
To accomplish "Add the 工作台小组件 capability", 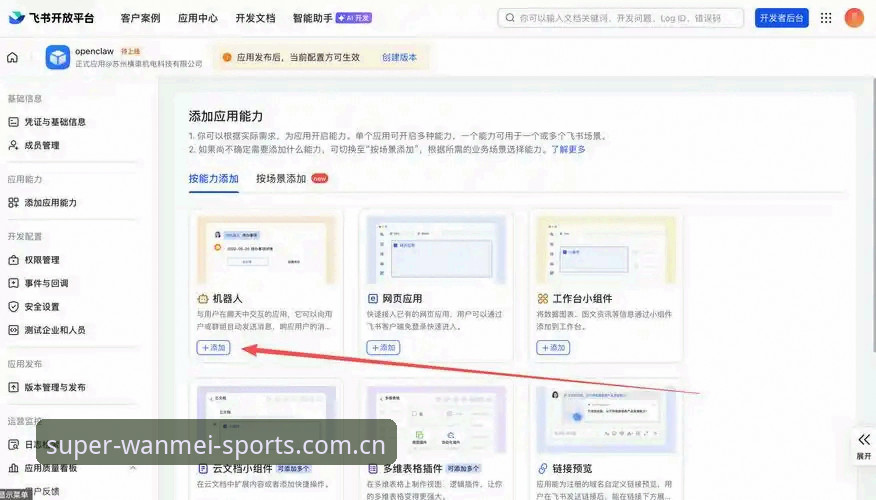I will pyautogui.click(x=553, y=347).
